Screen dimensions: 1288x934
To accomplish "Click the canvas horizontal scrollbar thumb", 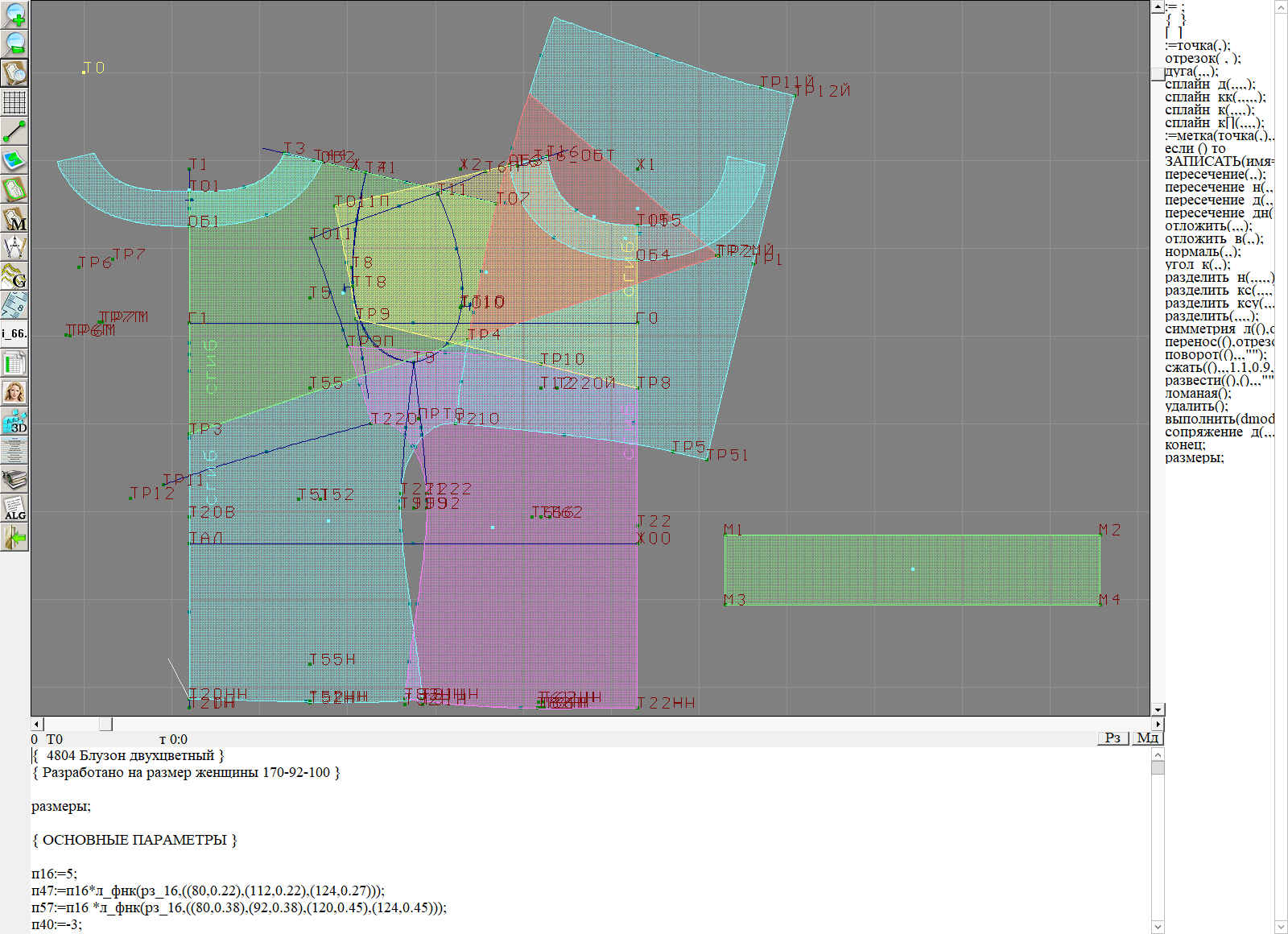I will (x=105, y=724).
